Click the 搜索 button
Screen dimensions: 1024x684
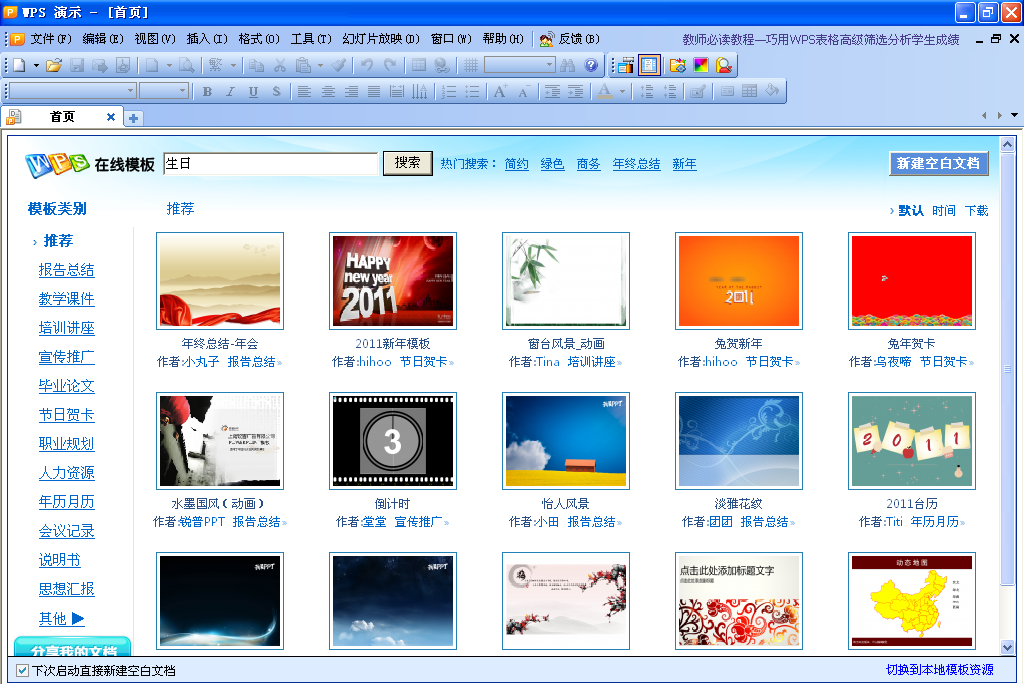(x=407, y=163)
